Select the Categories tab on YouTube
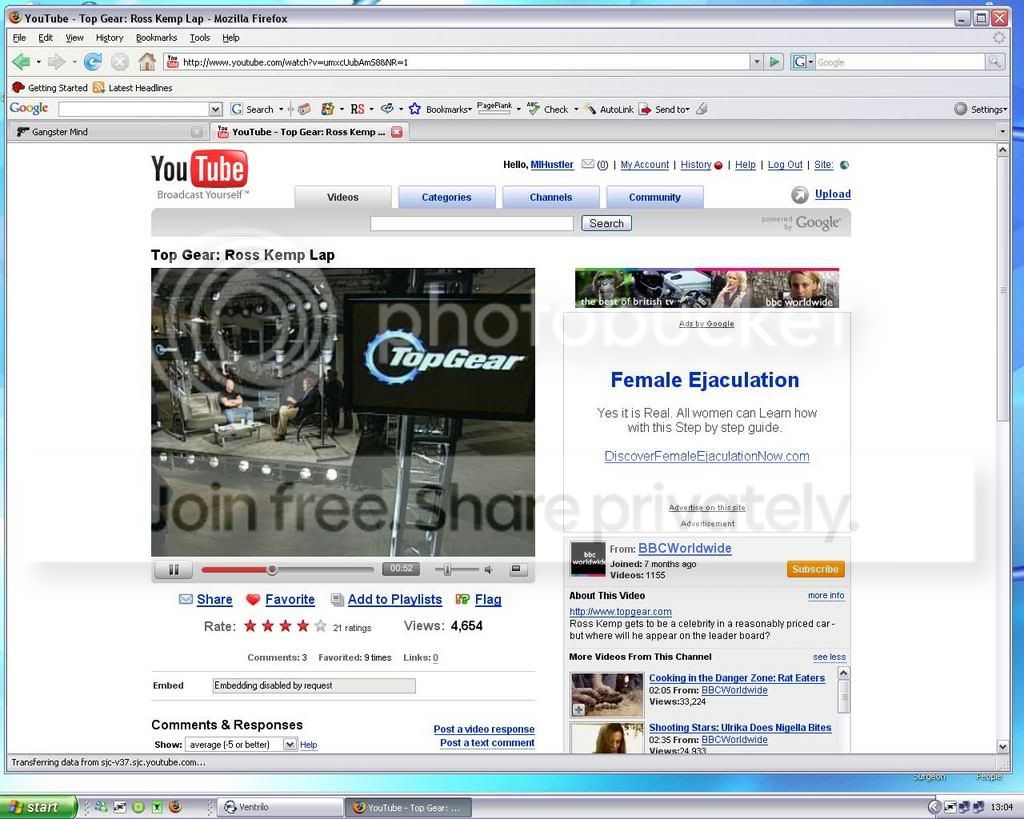This screenshot has height=819, width=1024. pyautogui.click(x=446, y=197)
